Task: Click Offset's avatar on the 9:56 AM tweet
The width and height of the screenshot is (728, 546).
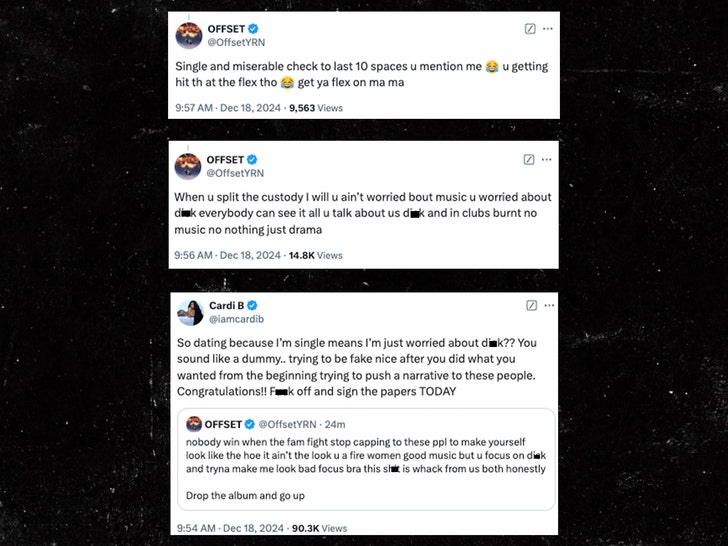Action: coord(188,166)
